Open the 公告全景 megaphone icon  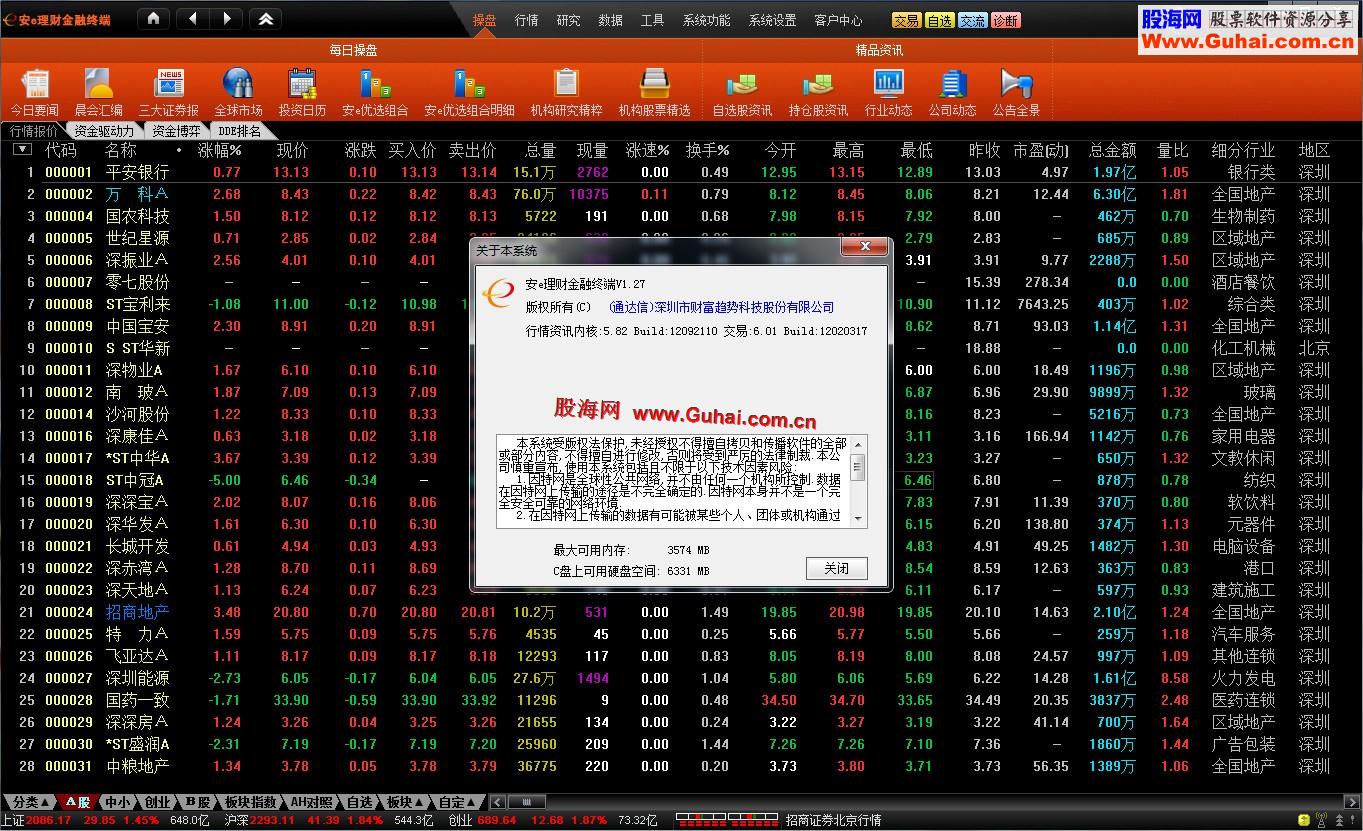1016,92
